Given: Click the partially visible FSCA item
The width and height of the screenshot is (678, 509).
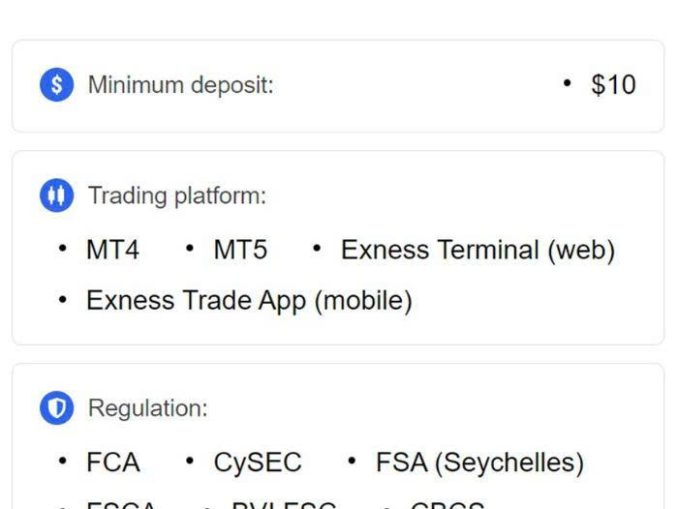Looking at the screenshot, I should (x=121, y=505).
